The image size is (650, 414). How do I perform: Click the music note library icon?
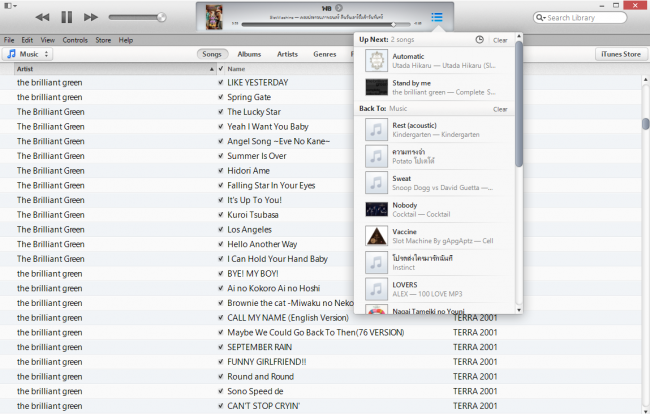pos(12,54)
